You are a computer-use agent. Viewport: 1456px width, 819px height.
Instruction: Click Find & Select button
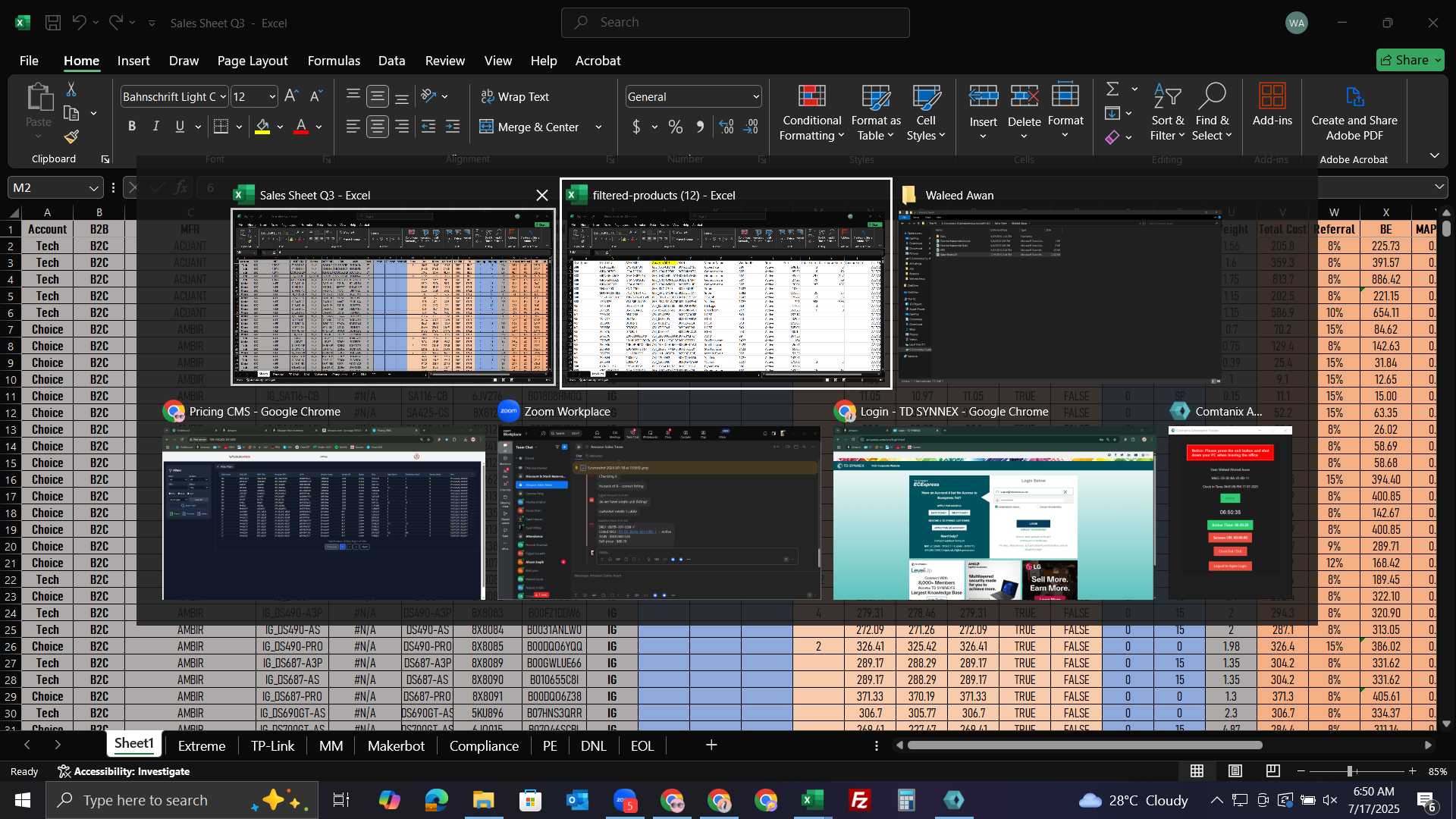[1212, 112]
